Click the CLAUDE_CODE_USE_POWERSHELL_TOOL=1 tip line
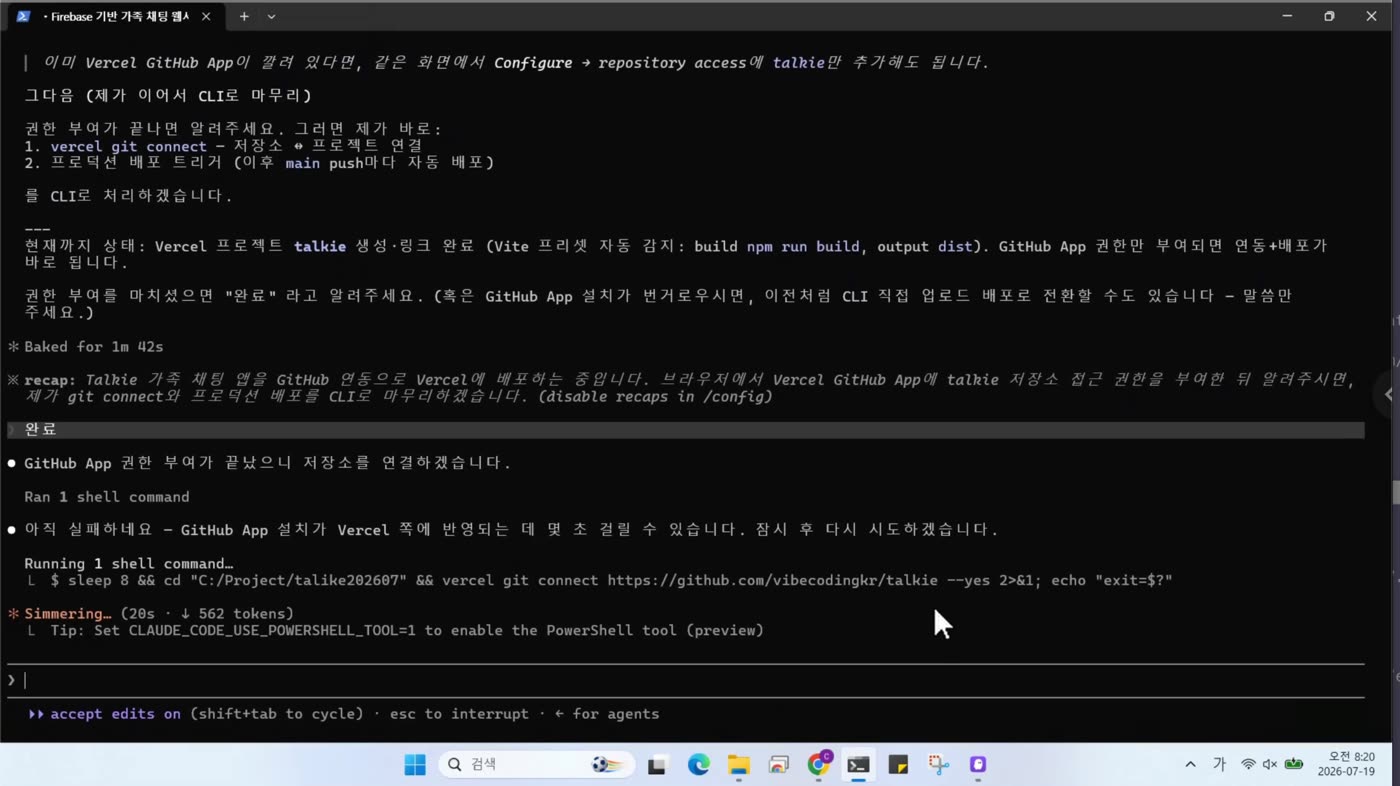Image resolution: width=1400 pixels, height=786 pixels. 407,630
